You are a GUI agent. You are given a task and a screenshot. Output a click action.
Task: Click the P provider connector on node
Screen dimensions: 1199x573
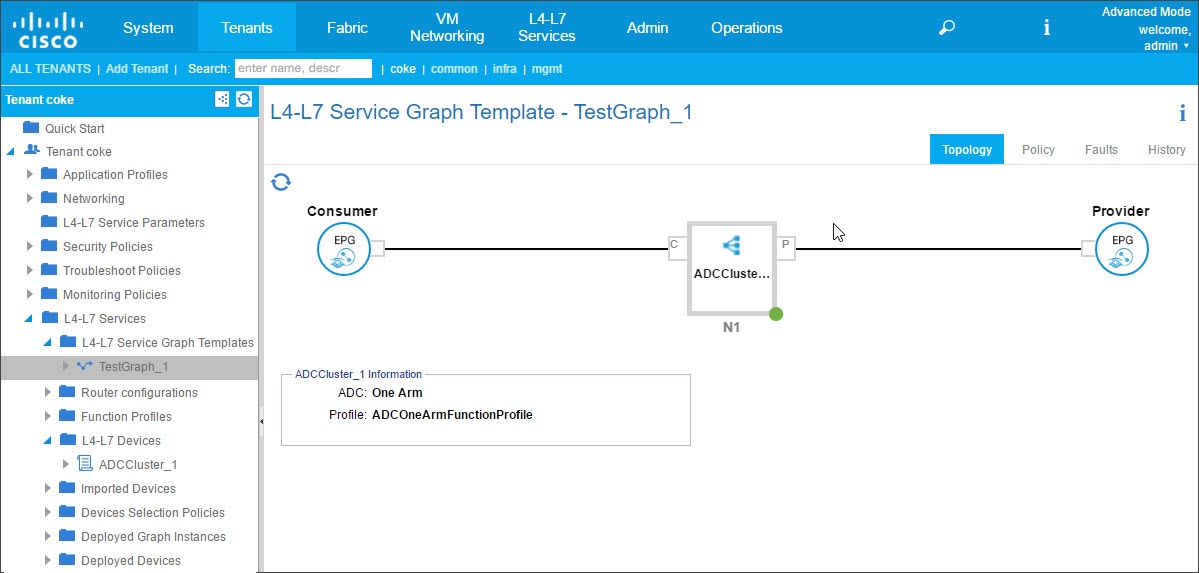786,249
